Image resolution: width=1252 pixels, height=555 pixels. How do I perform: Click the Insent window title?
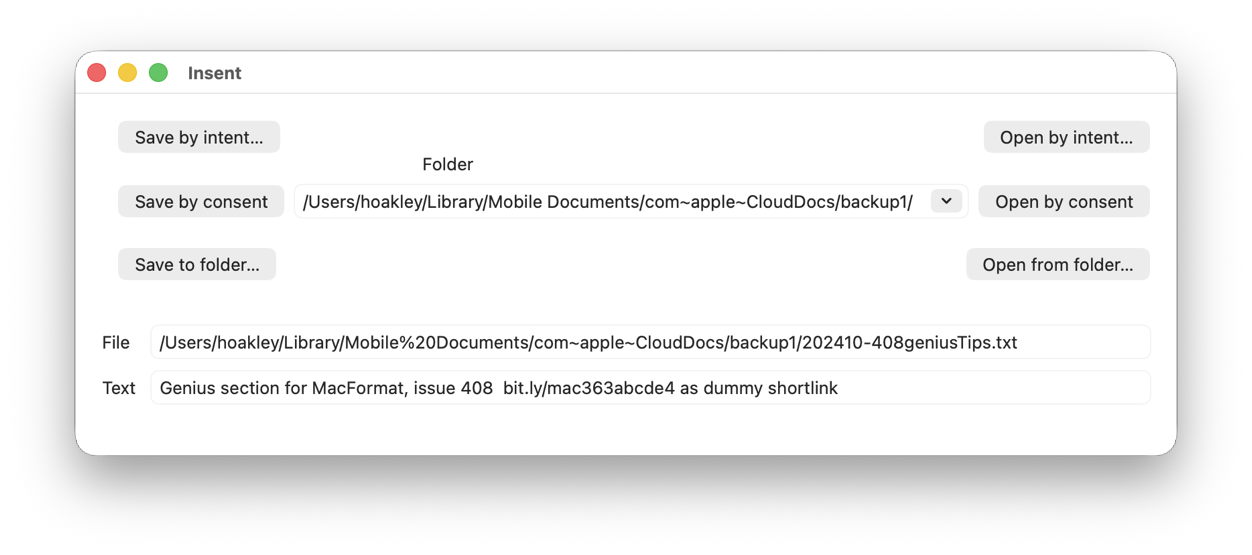(x=214, y=73)
